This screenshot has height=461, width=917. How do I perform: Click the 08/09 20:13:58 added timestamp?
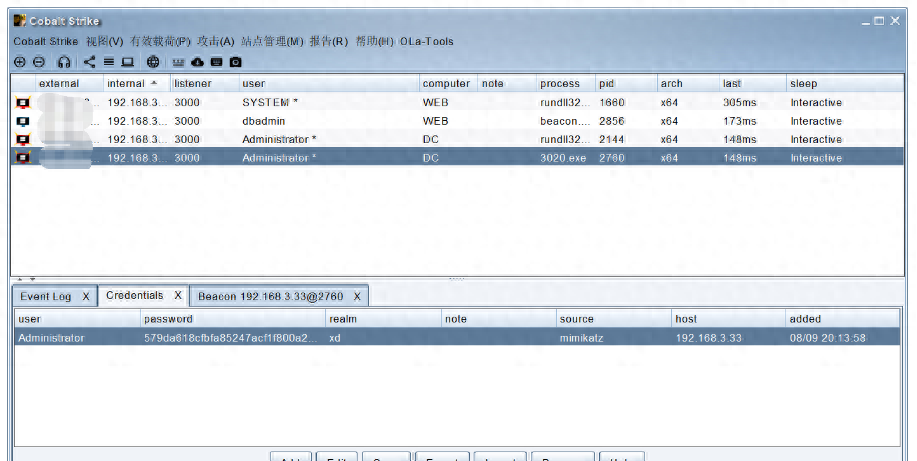coord(828,338)
